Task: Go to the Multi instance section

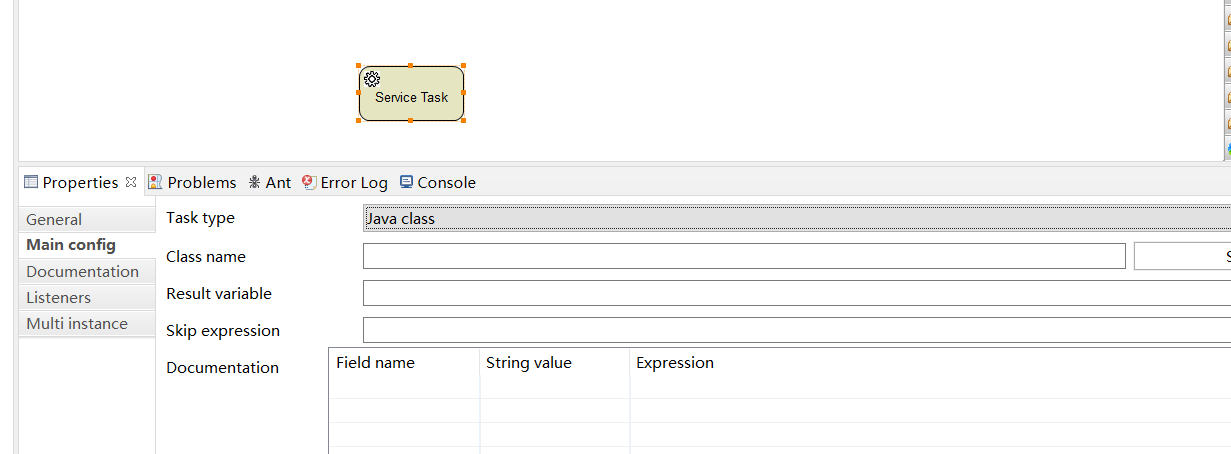Action: 77,324
